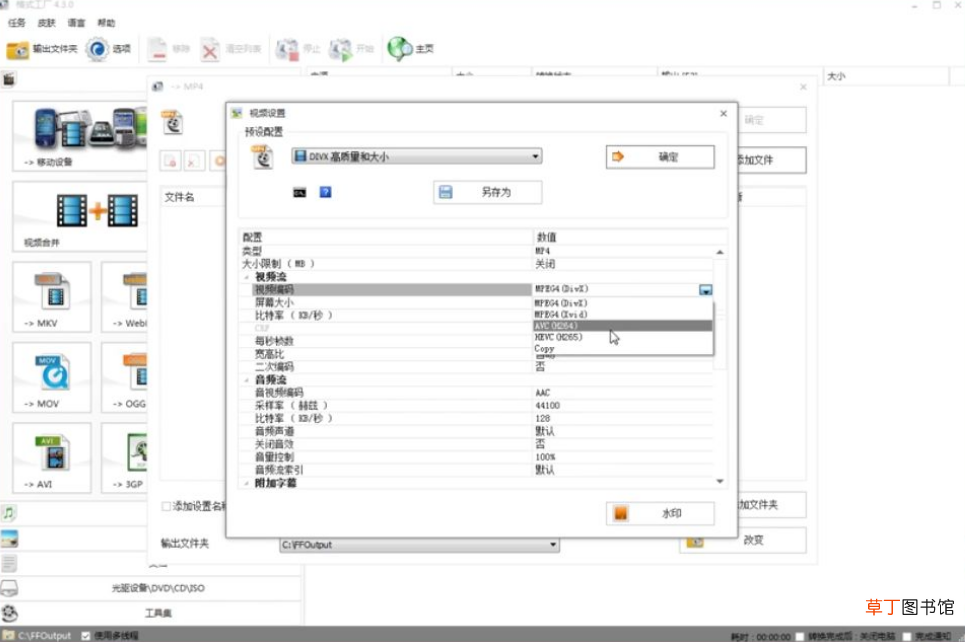Expand the Additional Subtitle section
Image resolution: width=965 pixels, height=642 pixels.
tap(247, 483)
